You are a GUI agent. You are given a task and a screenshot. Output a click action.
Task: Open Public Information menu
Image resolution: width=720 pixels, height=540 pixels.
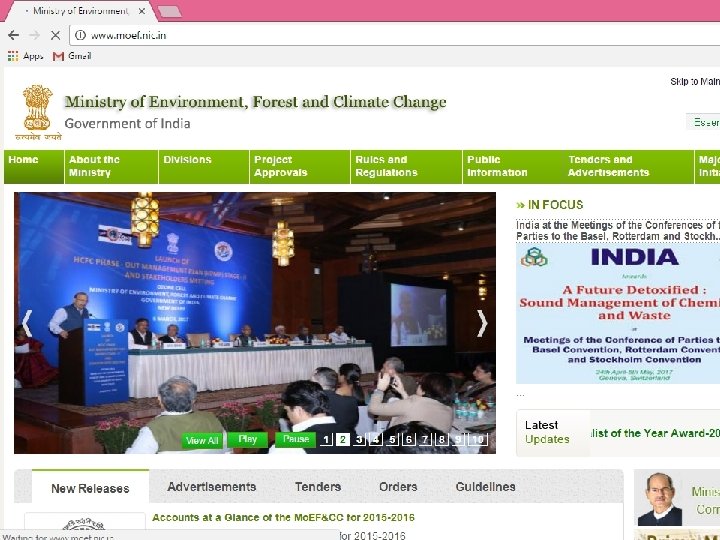point(513,167)
